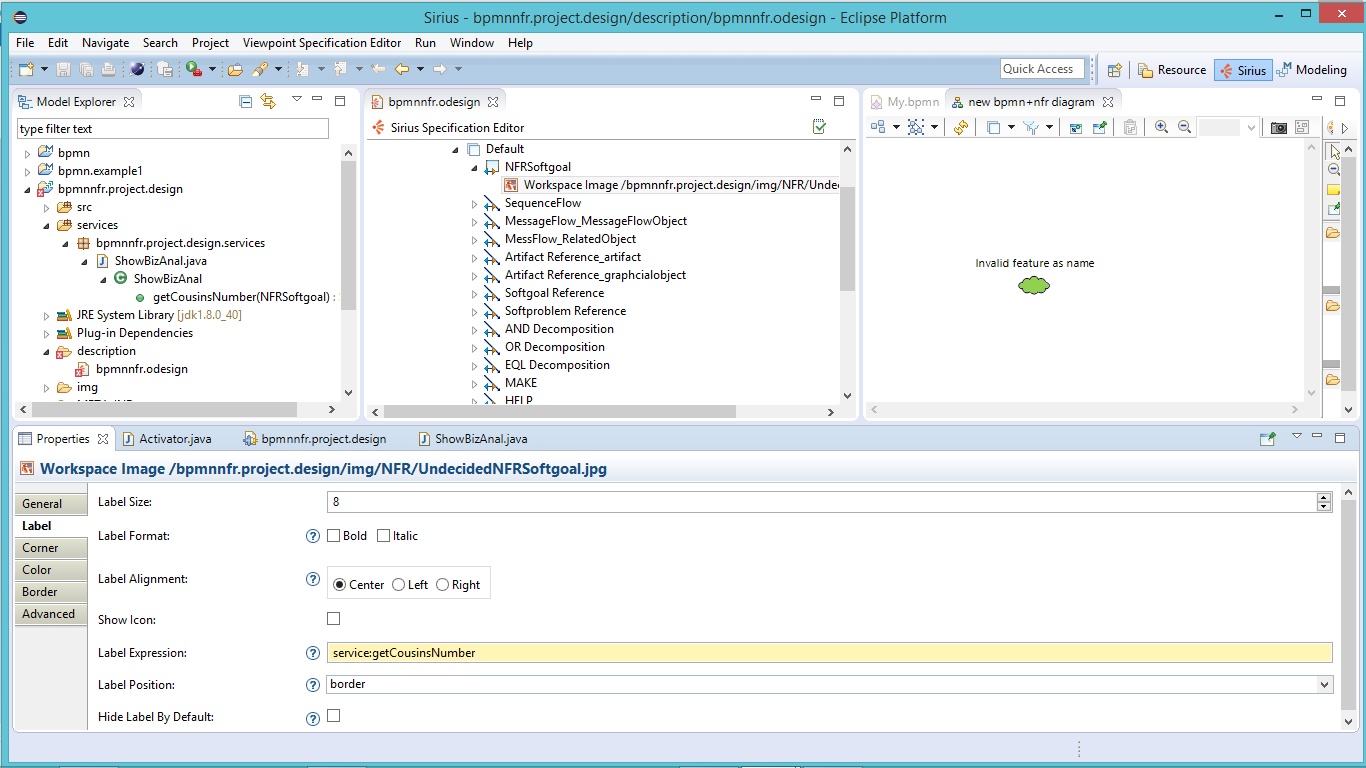Screen dimensions: 1366x768
Task: Collapse the bpmnnfr.project.design project
Action: pos(28,189)
